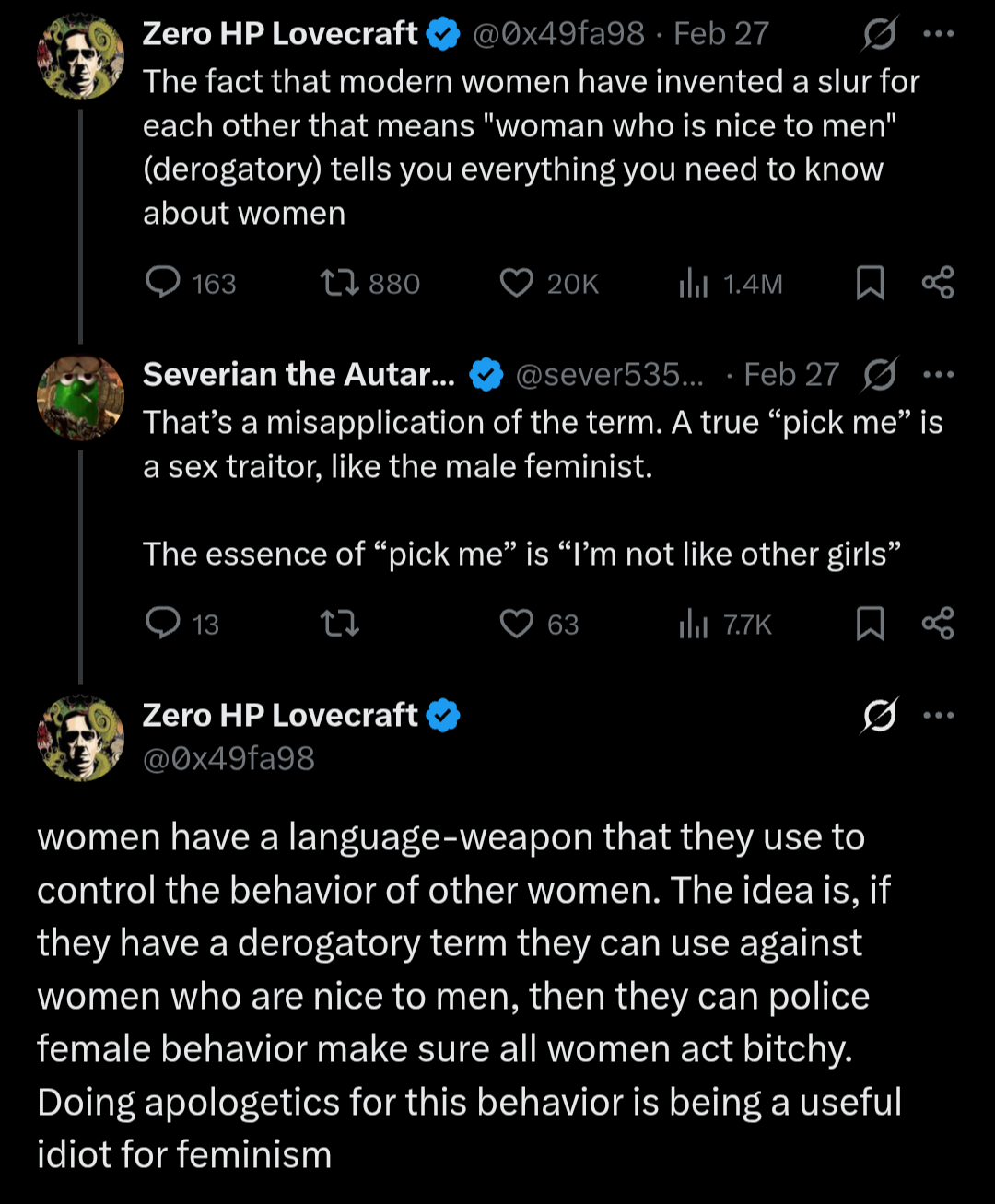Open @0x49fa98 handle under main tweet

[228, 759]
